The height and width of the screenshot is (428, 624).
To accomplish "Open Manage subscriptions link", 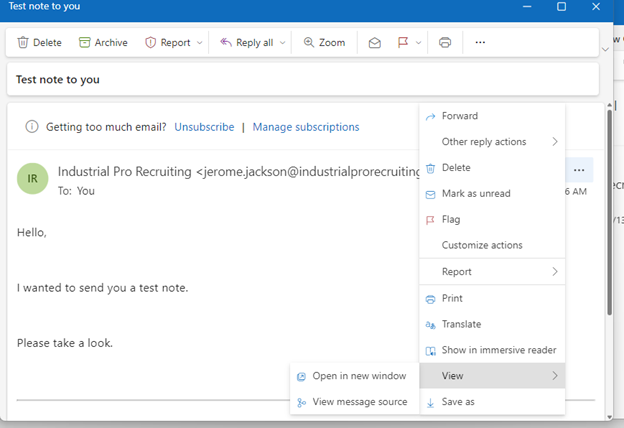I will point(306,127).
